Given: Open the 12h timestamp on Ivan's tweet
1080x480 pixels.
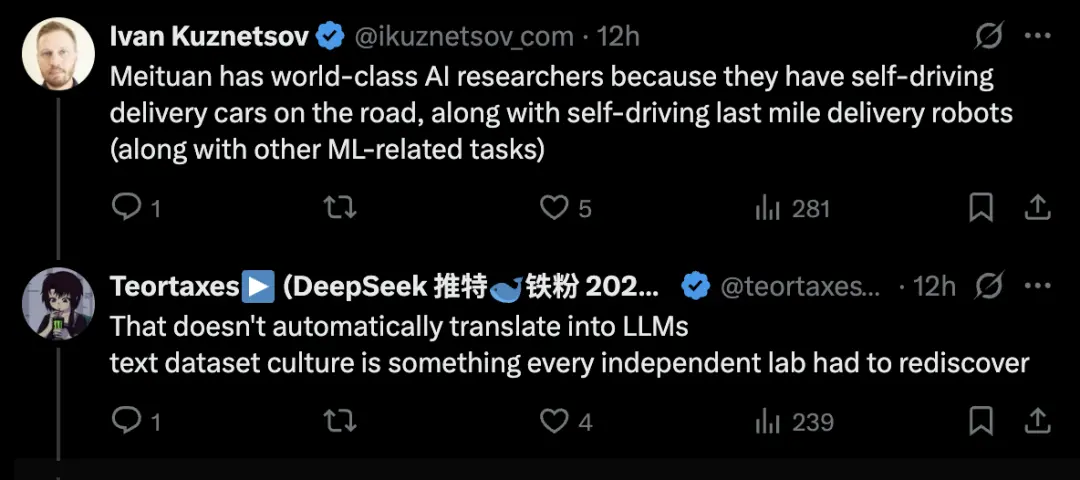Looking at the screenshot, I should coord(617,38).
